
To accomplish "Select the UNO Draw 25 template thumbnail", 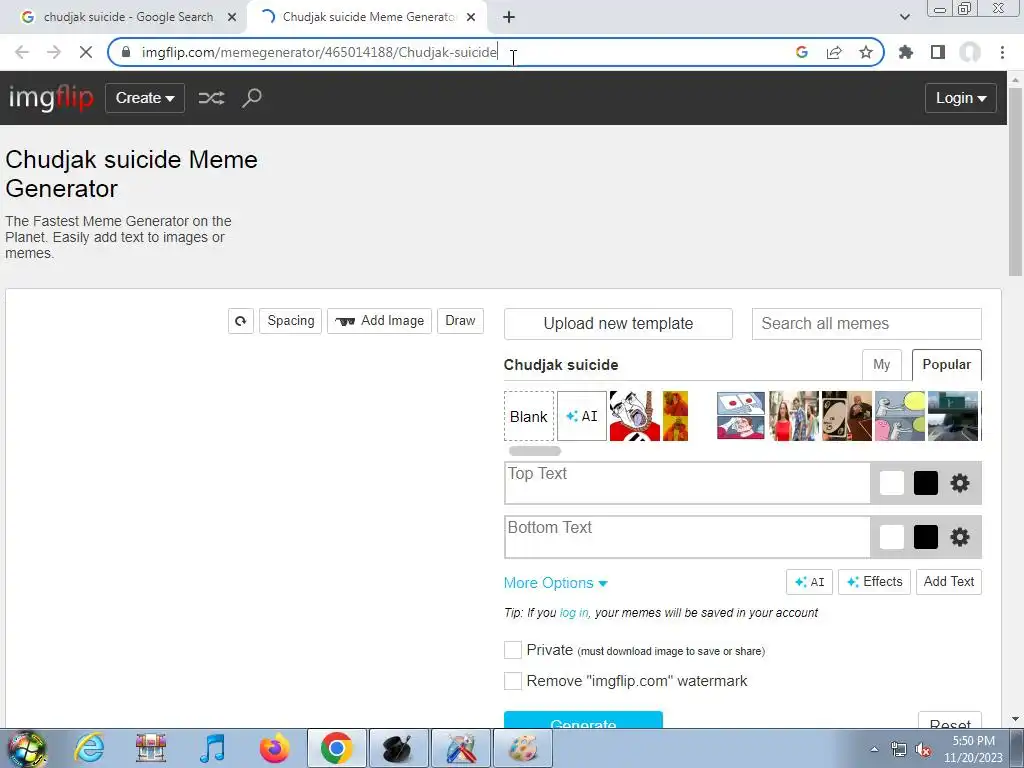I will 846,416.
